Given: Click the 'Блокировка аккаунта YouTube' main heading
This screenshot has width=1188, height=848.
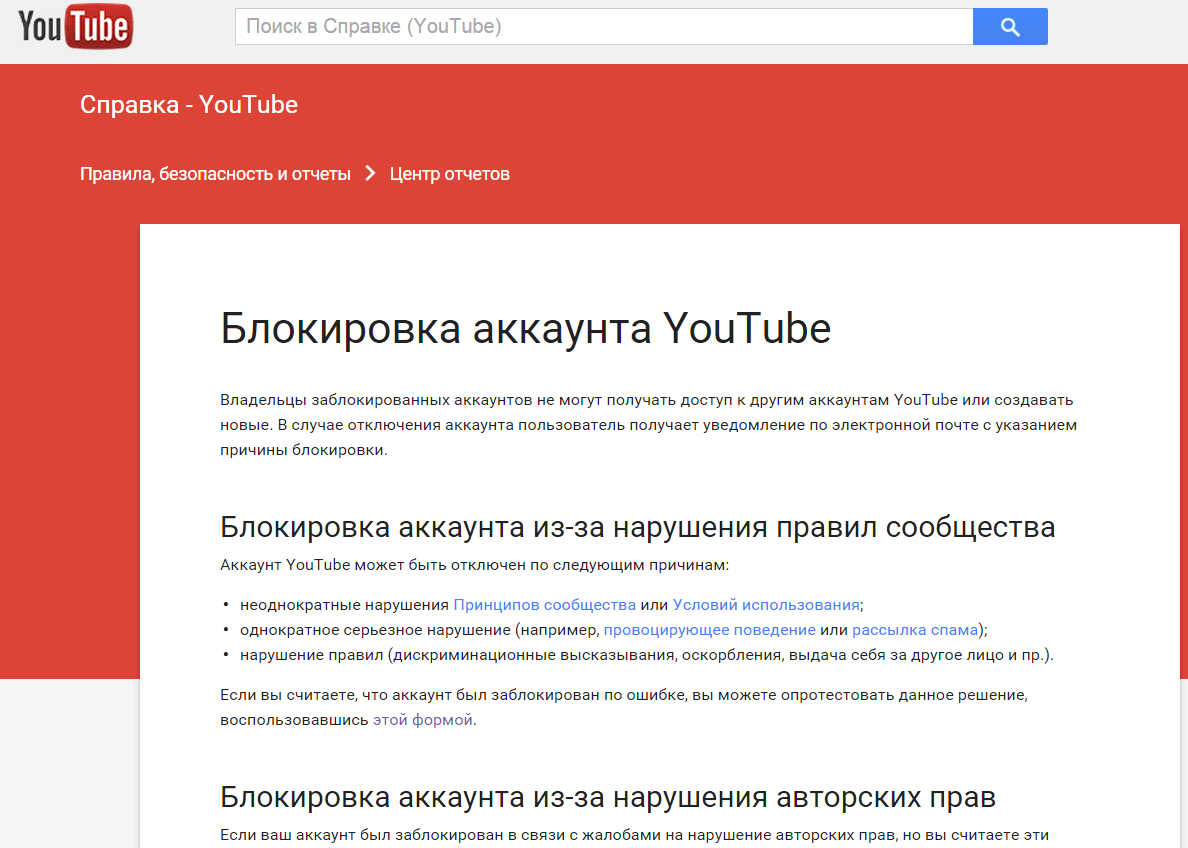Looking at the screenshot, I should pyautogui.click(x=526, y=329).
